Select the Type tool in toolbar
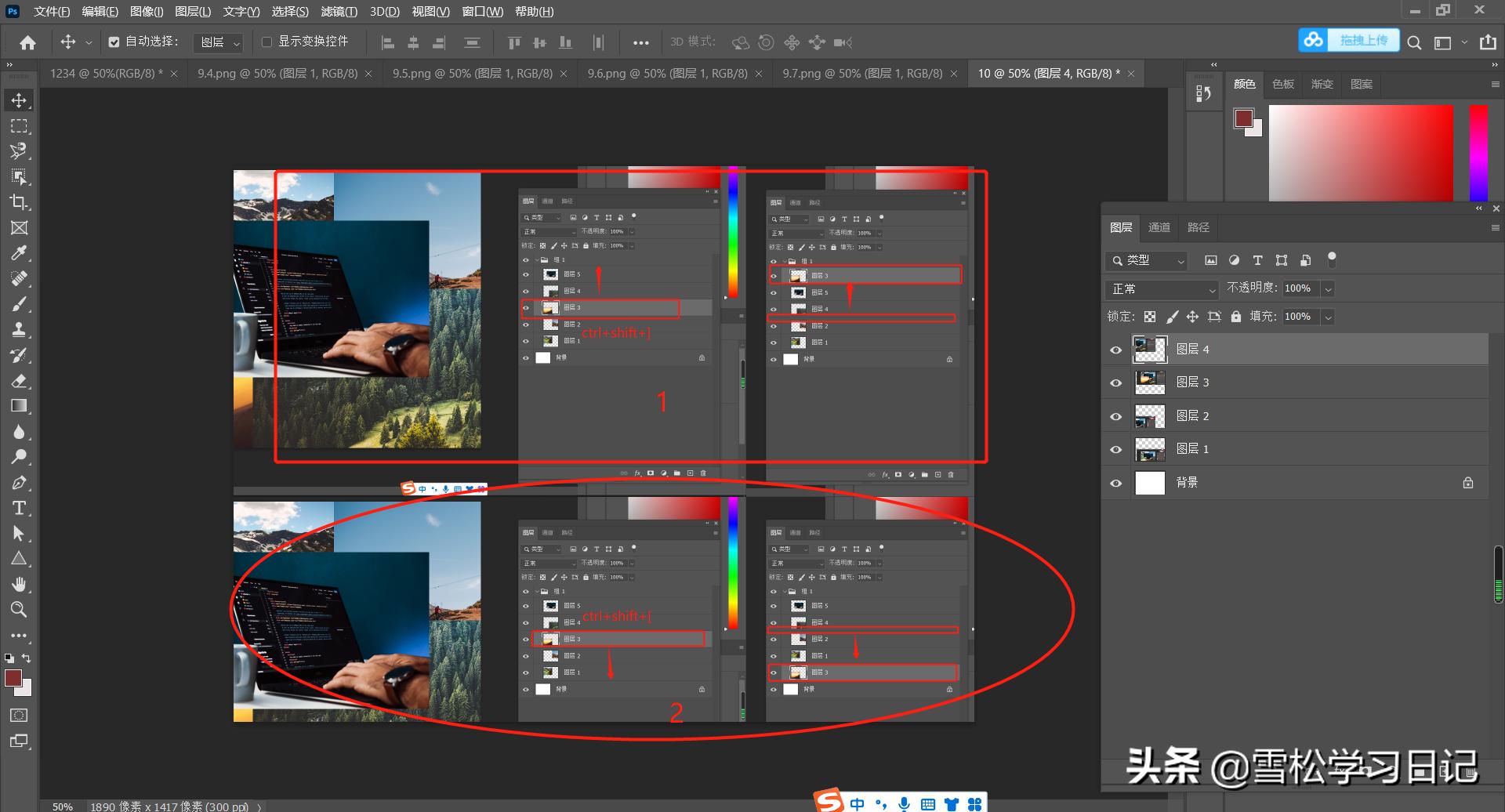Viewport: 1505px width, 812px height. (19, 508)
